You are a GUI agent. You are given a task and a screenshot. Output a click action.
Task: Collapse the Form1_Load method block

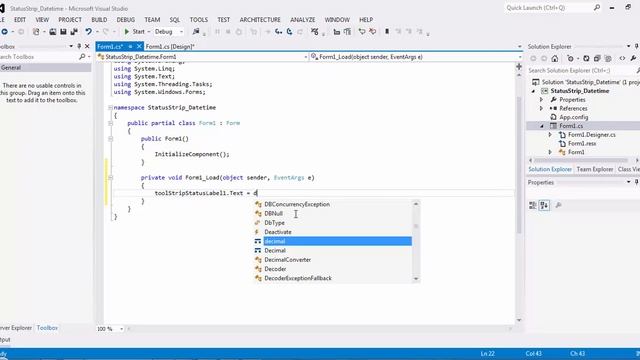[x=110, y=178]
